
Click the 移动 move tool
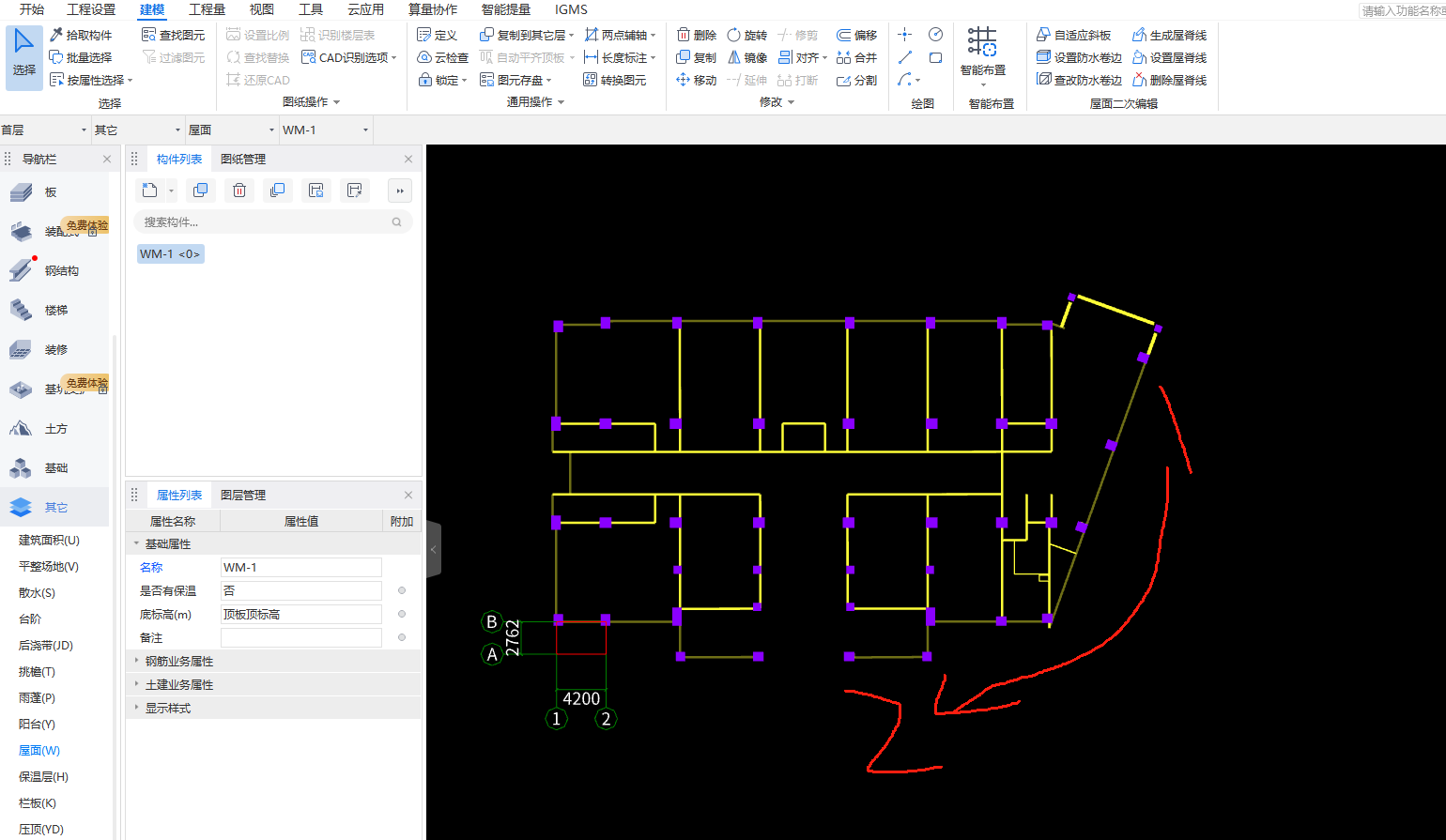click(697, 80)
